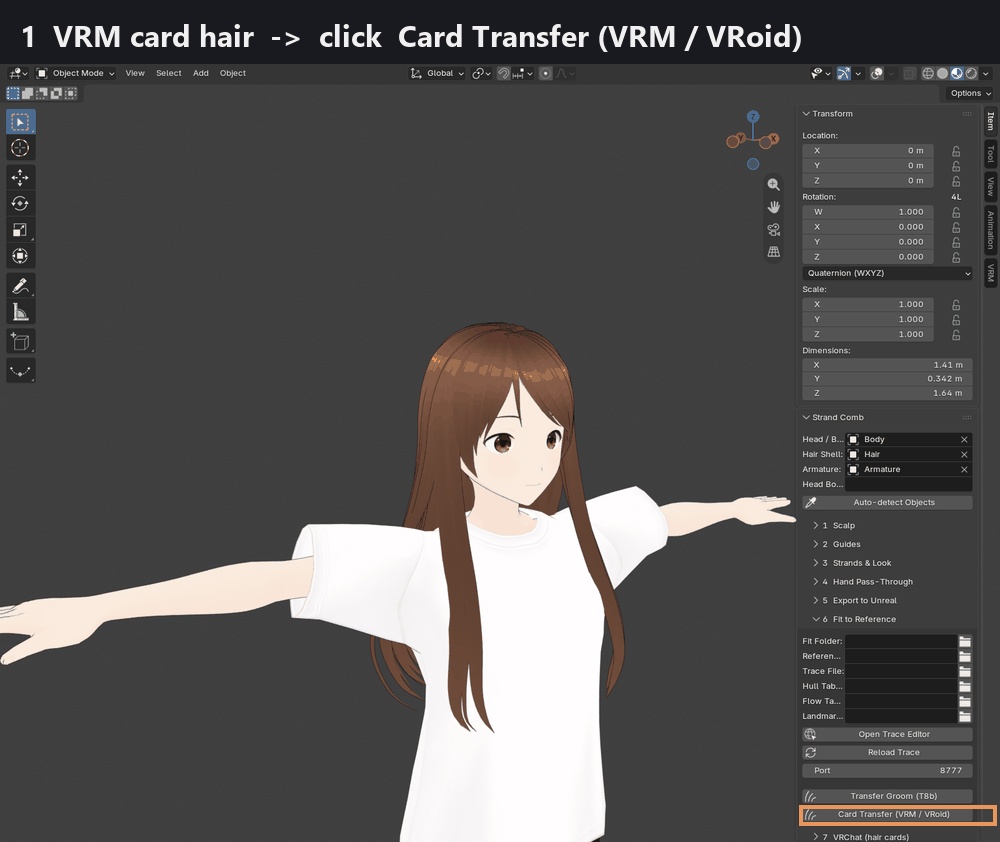Select the Annotate pencil tool
The image size is (1000, 842).
[20, 286]
